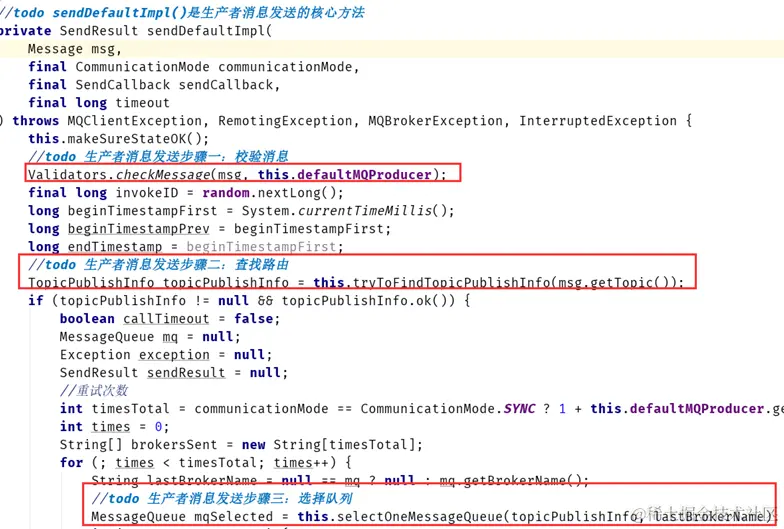This screenshot has width=784, height=529.
Task: Click the step three 选择队列 comment
Action: [x=222, y=498]
